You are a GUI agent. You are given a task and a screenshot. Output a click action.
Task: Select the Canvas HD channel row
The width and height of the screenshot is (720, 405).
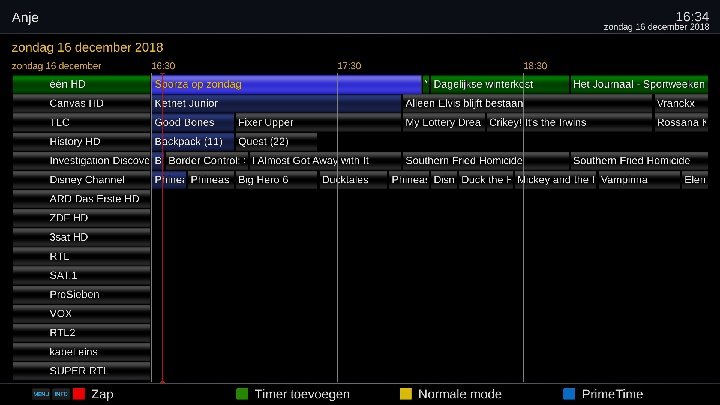81,103
